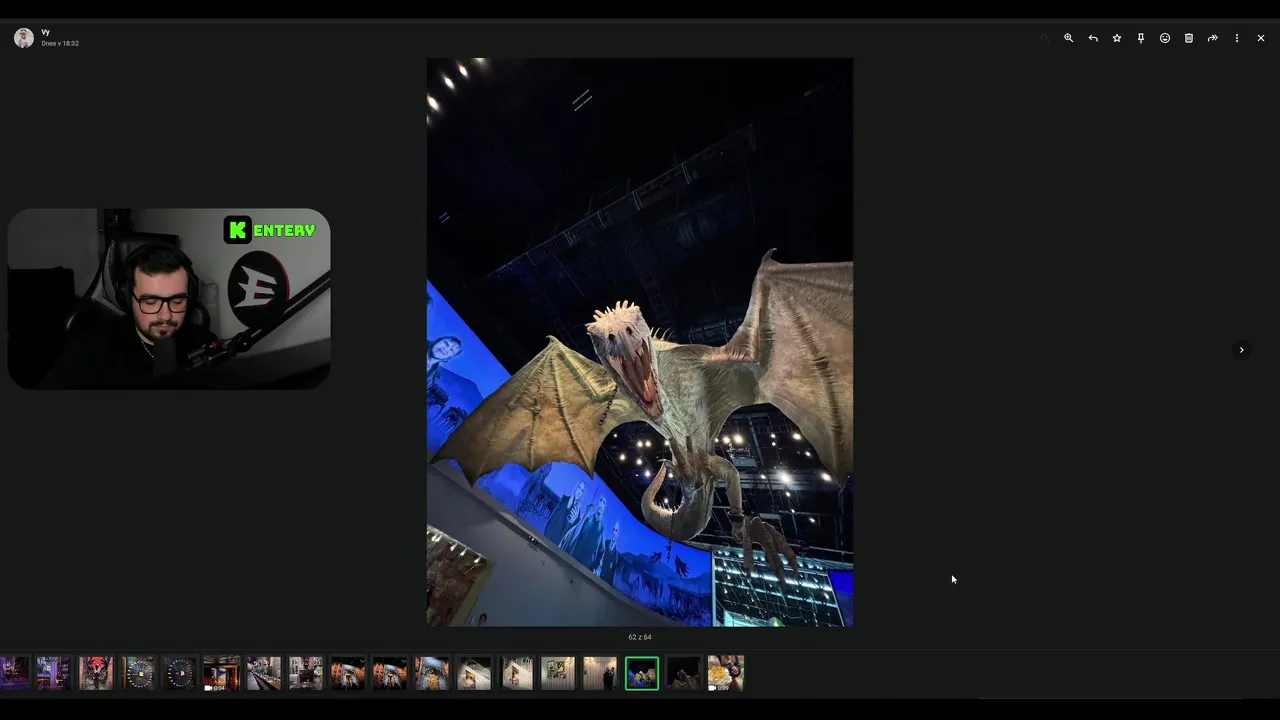Open the brighter clock dial thumbnail
Image resolution: width=1280 pixels, height=720 pixels.
[x=138, y=673]
